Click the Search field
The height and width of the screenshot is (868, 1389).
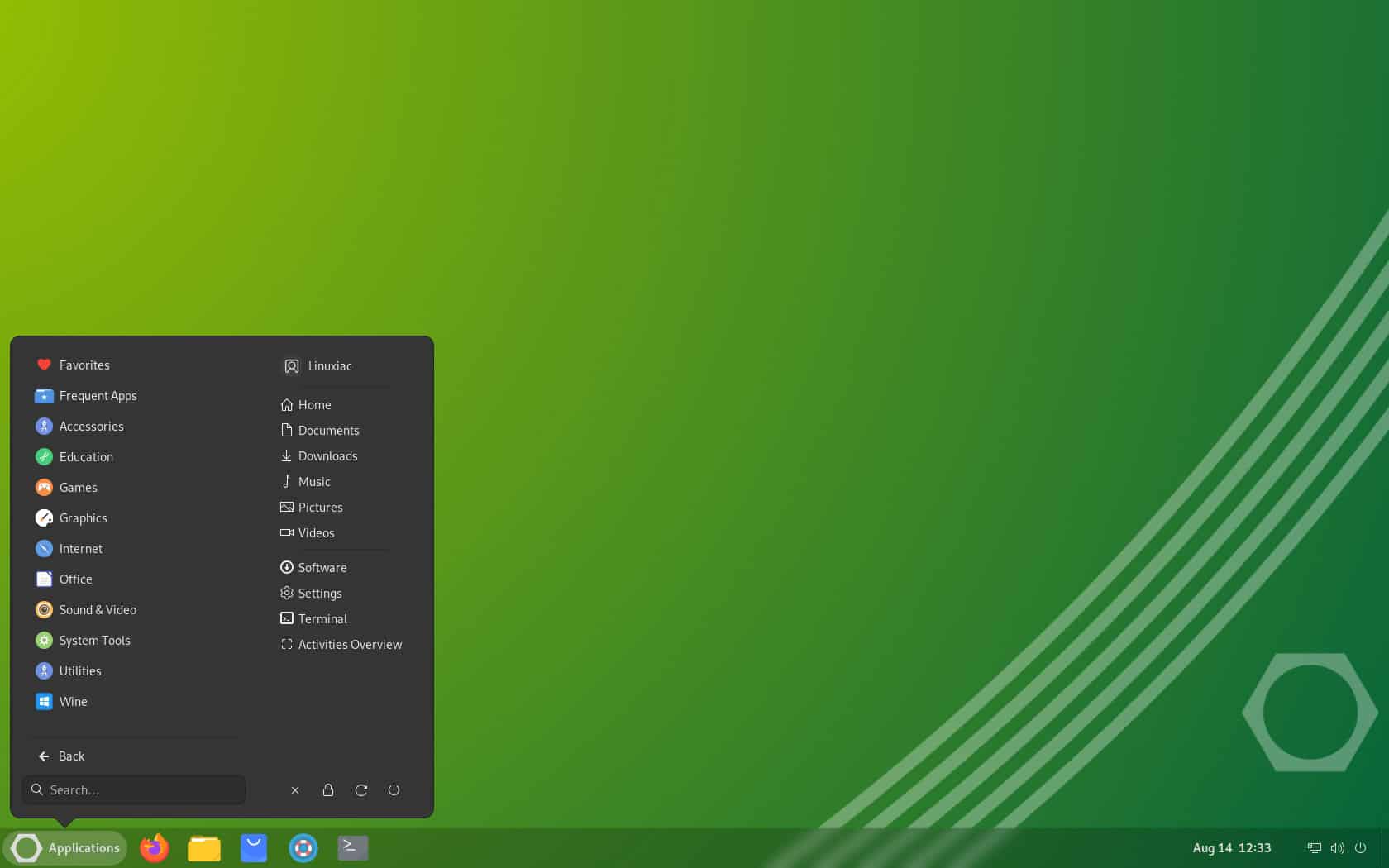[134, 789]
